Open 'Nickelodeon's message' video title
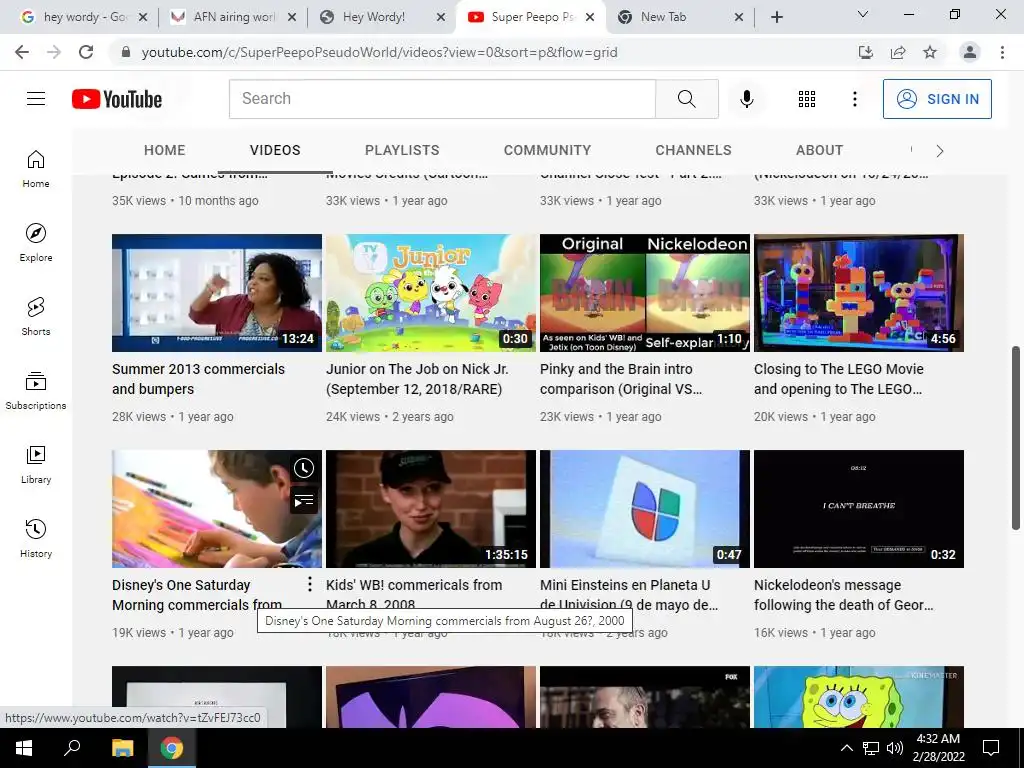 pos(844,594)
